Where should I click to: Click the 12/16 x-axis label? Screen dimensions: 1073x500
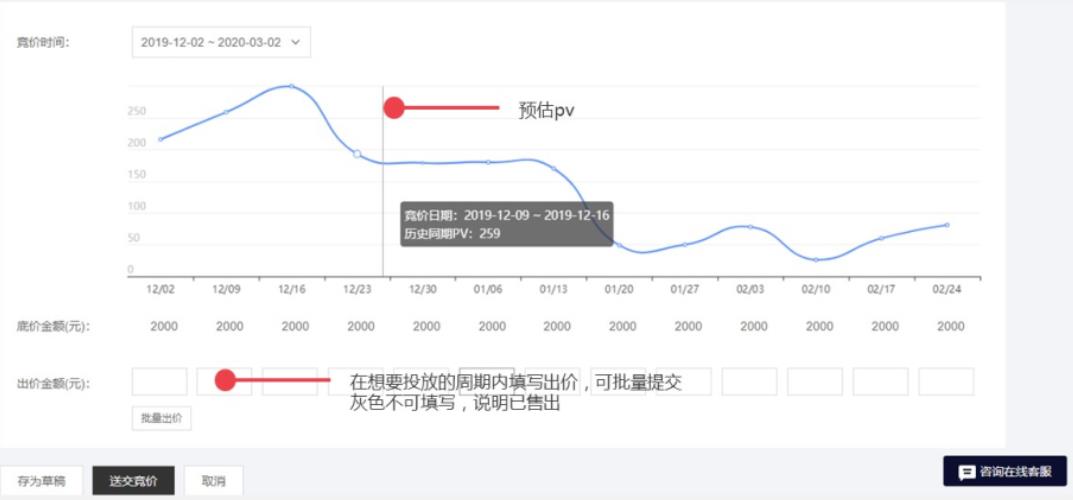click(x=292, y=290)
